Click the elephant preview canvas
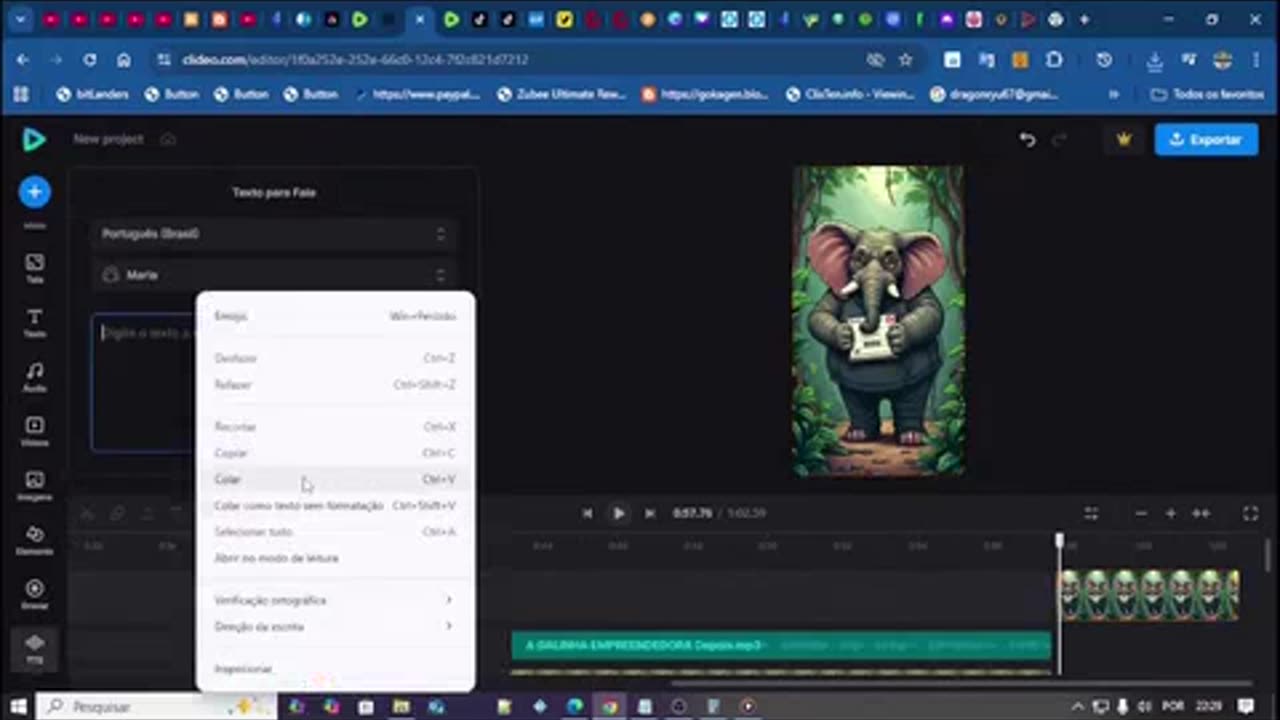The width and height of the screenshot is (1280, 720). 878,321
